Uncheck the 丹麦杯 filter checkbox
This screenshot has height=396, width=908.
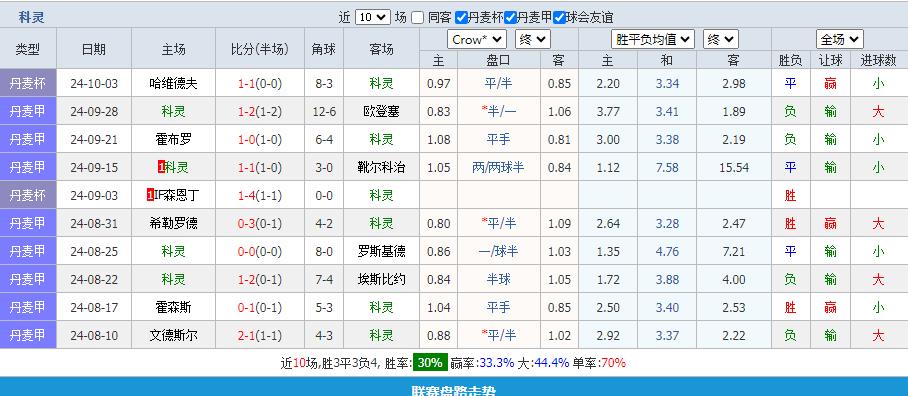point(461,17)
